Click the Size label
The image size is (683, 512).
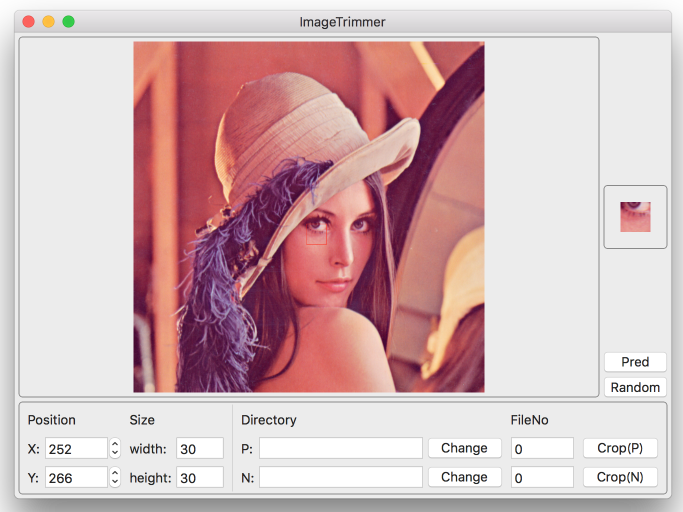click(x=142, y=420)
